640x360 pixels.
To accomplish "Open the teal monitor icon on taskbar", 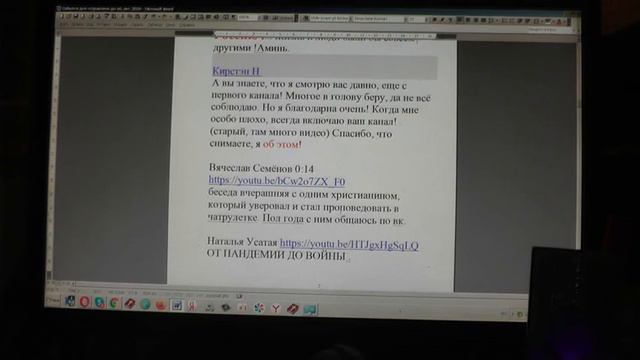I will (x=310, y=310).
